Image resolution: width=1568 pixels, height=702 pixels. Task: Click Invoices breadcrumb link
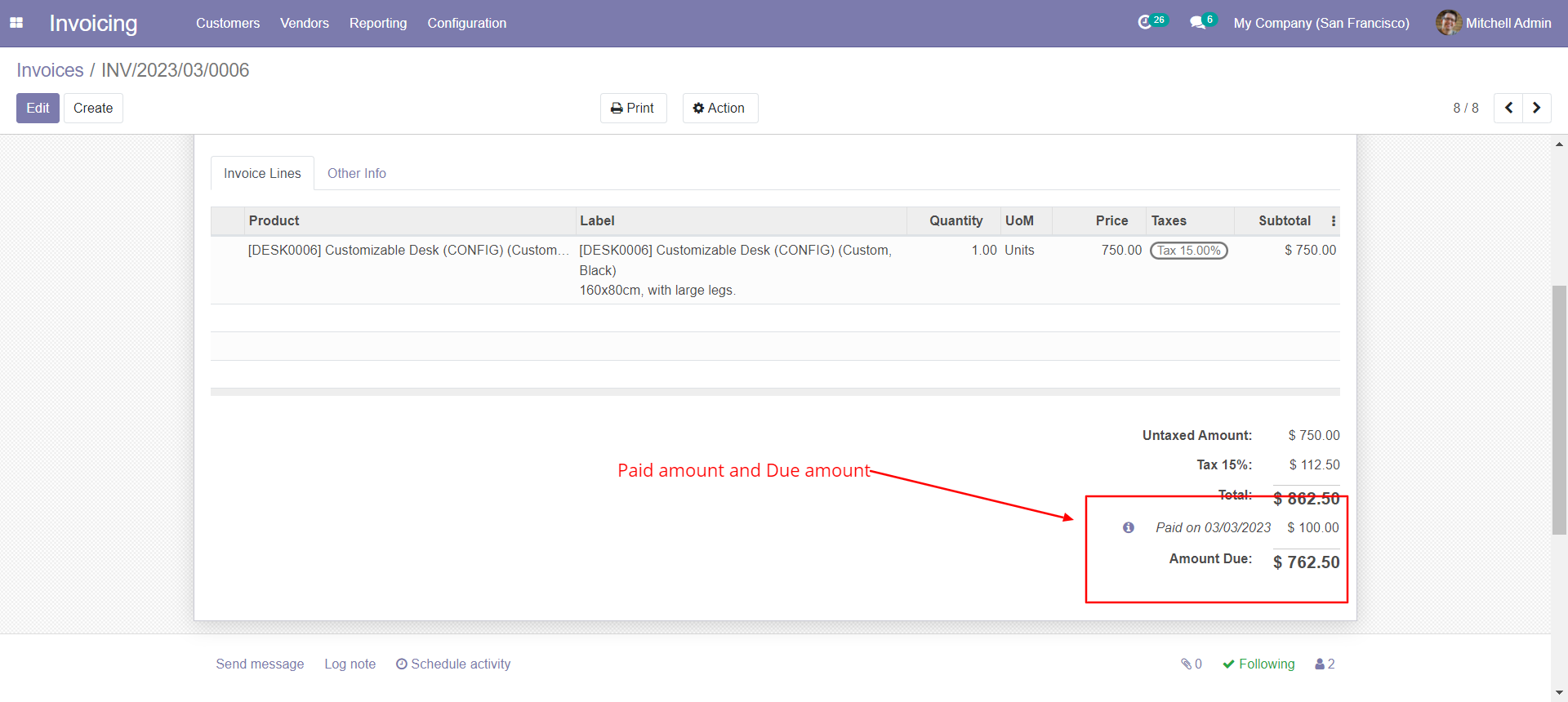click(x=50, y=70)
